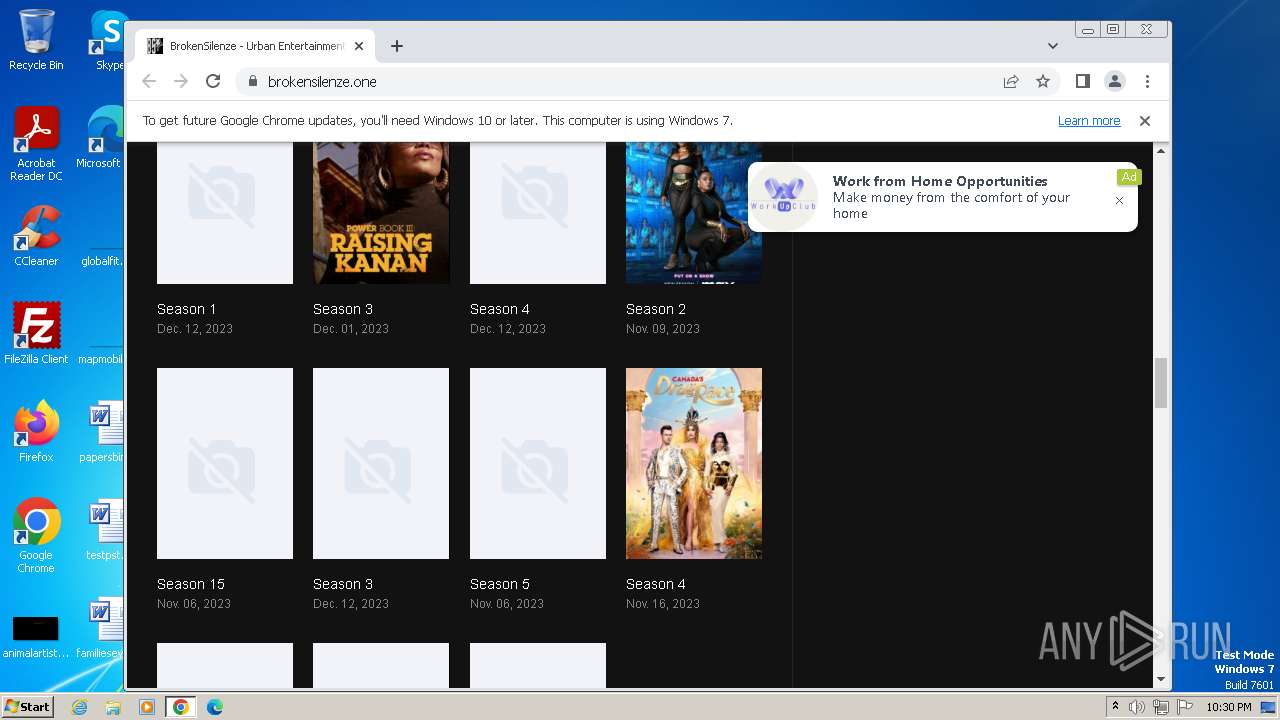The image size is (1280, 720).
Task: Open the Action Center flag icon
Action: tap(1183, 707)
